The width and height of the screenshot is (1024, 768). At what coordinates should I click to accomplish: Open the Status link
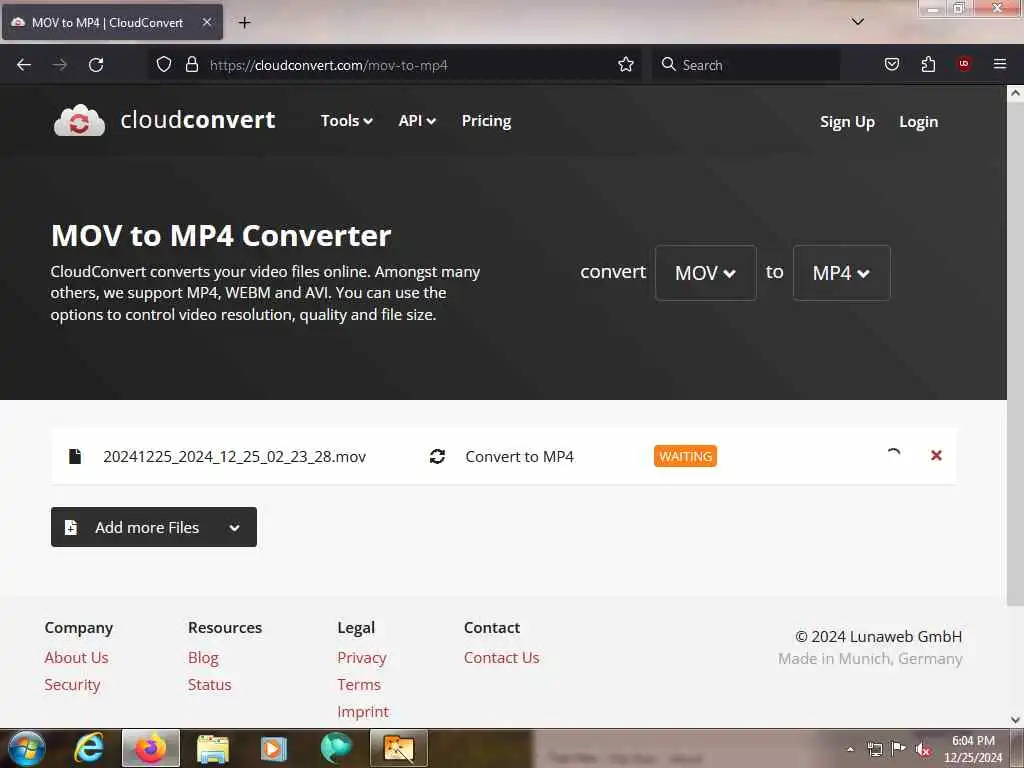(x=210, y=684)
